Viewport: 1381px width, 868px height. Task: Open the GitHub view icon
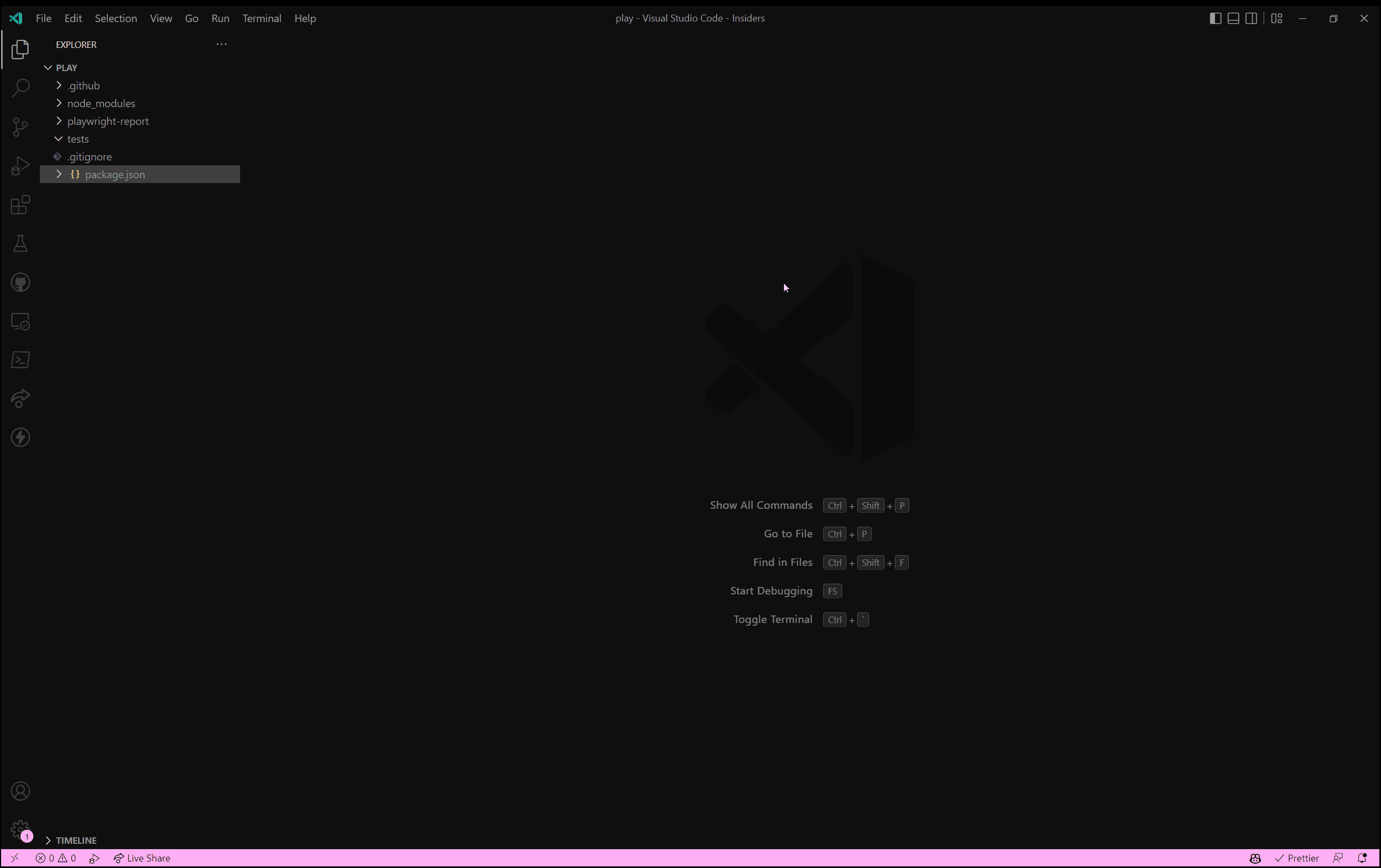(x=20, y=282)
